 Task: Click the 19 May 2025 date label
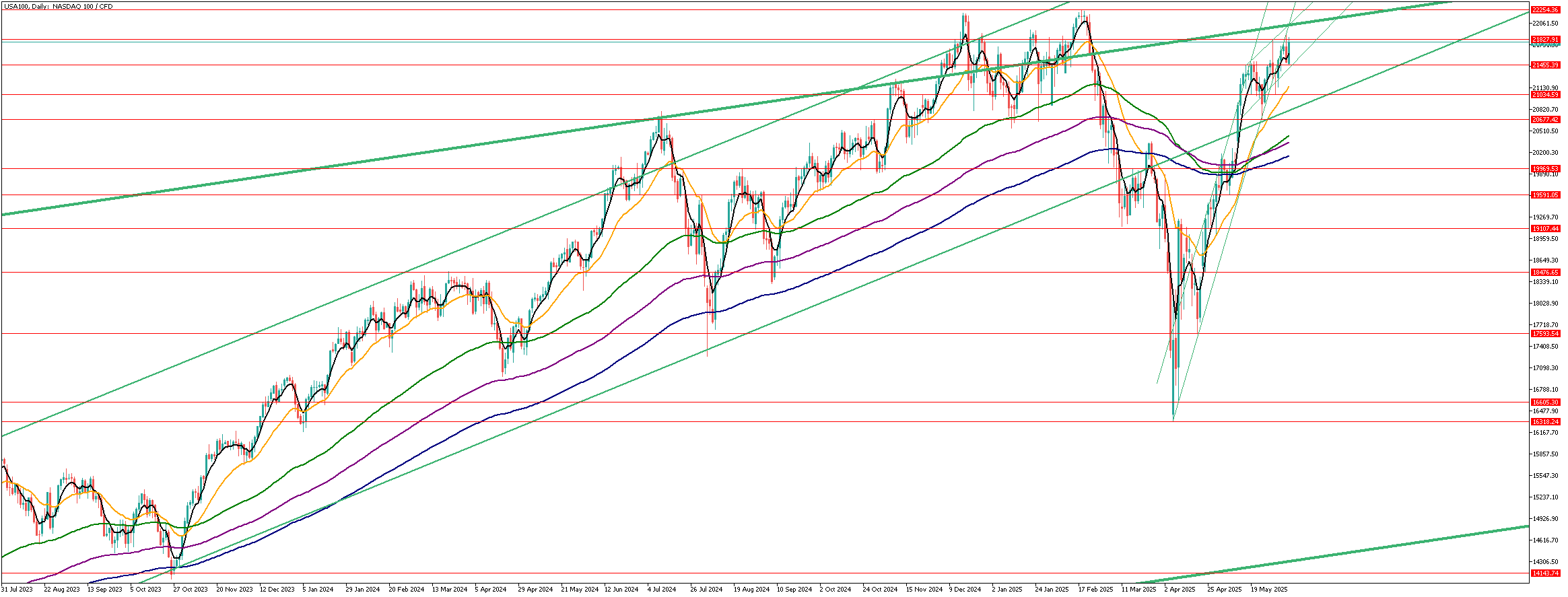click(x=1269, y=590)
